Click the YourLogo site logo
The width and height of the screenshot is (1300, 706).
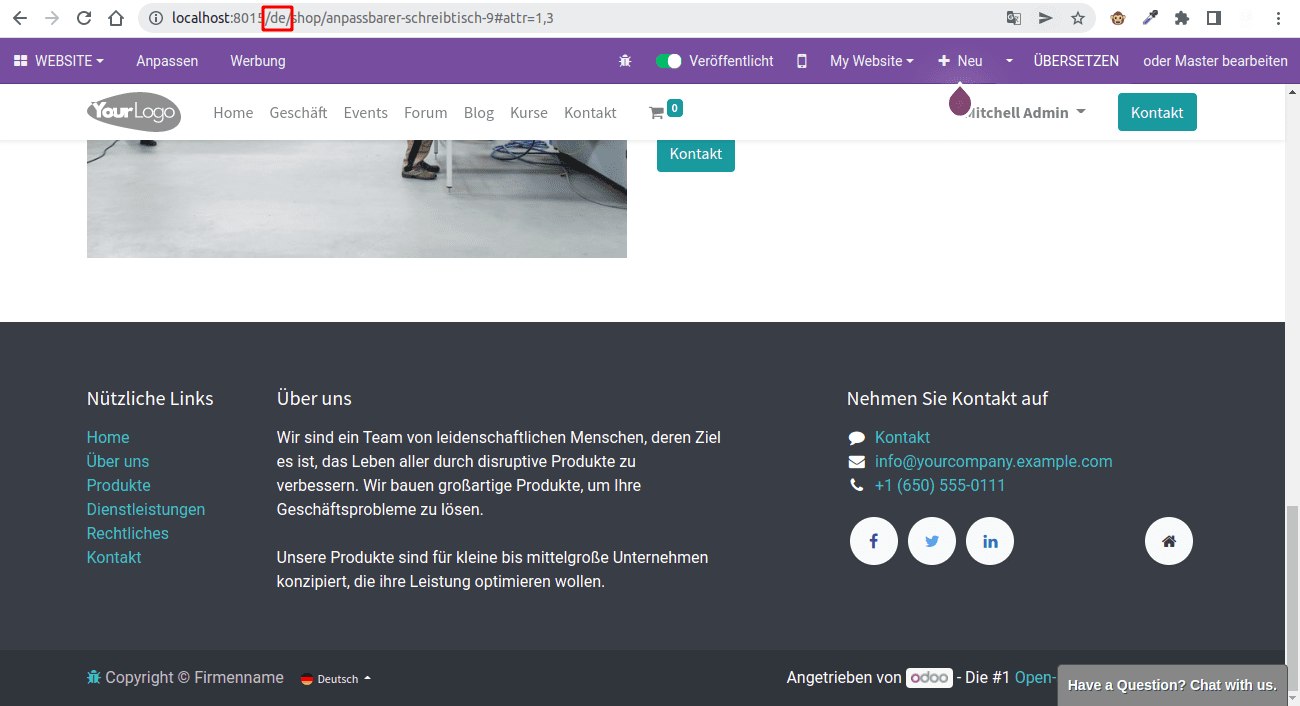point(134,112)
